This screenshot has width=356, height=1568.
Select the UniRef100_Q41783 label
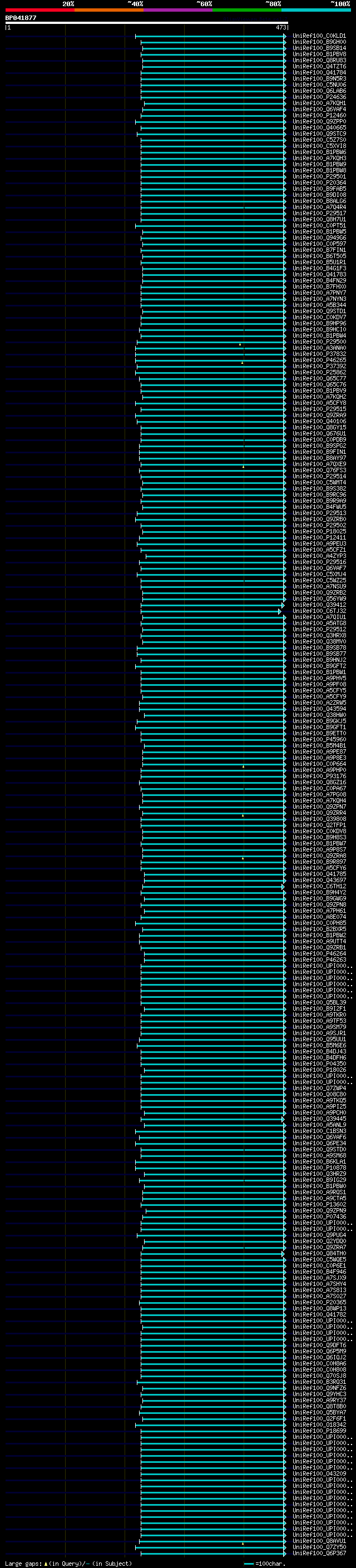319,275
